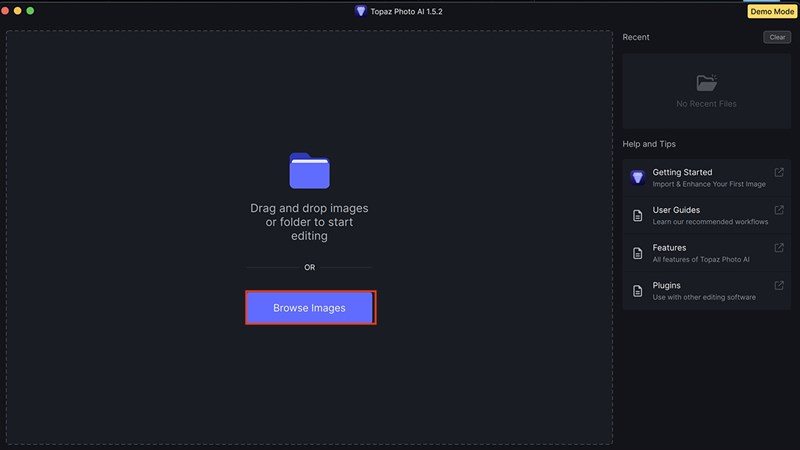Click the yellow minimize window button

pyautogui.click(x=17, y=11)
